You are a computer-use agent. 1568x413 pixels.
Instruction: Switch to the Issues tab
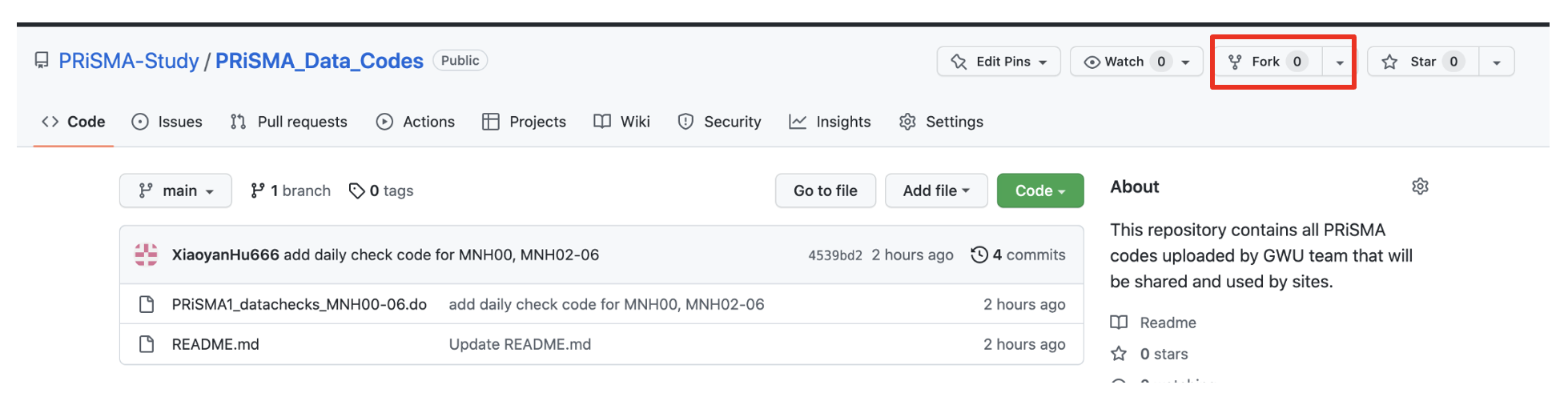tap(167, 122)
